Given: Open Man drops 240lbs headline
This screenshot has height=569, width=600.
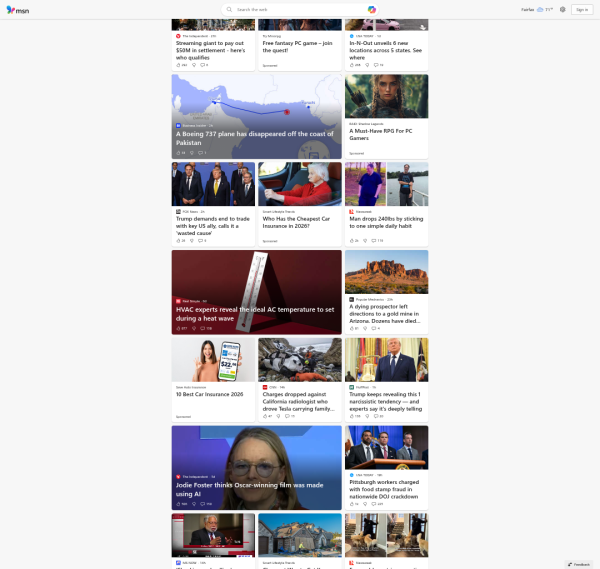Looking at the screenshot, I should tap(386, 222).
